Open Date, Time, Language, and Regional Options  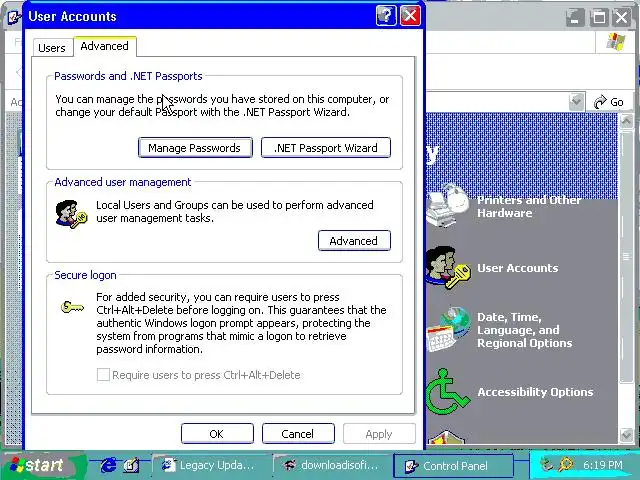[524, 330]
